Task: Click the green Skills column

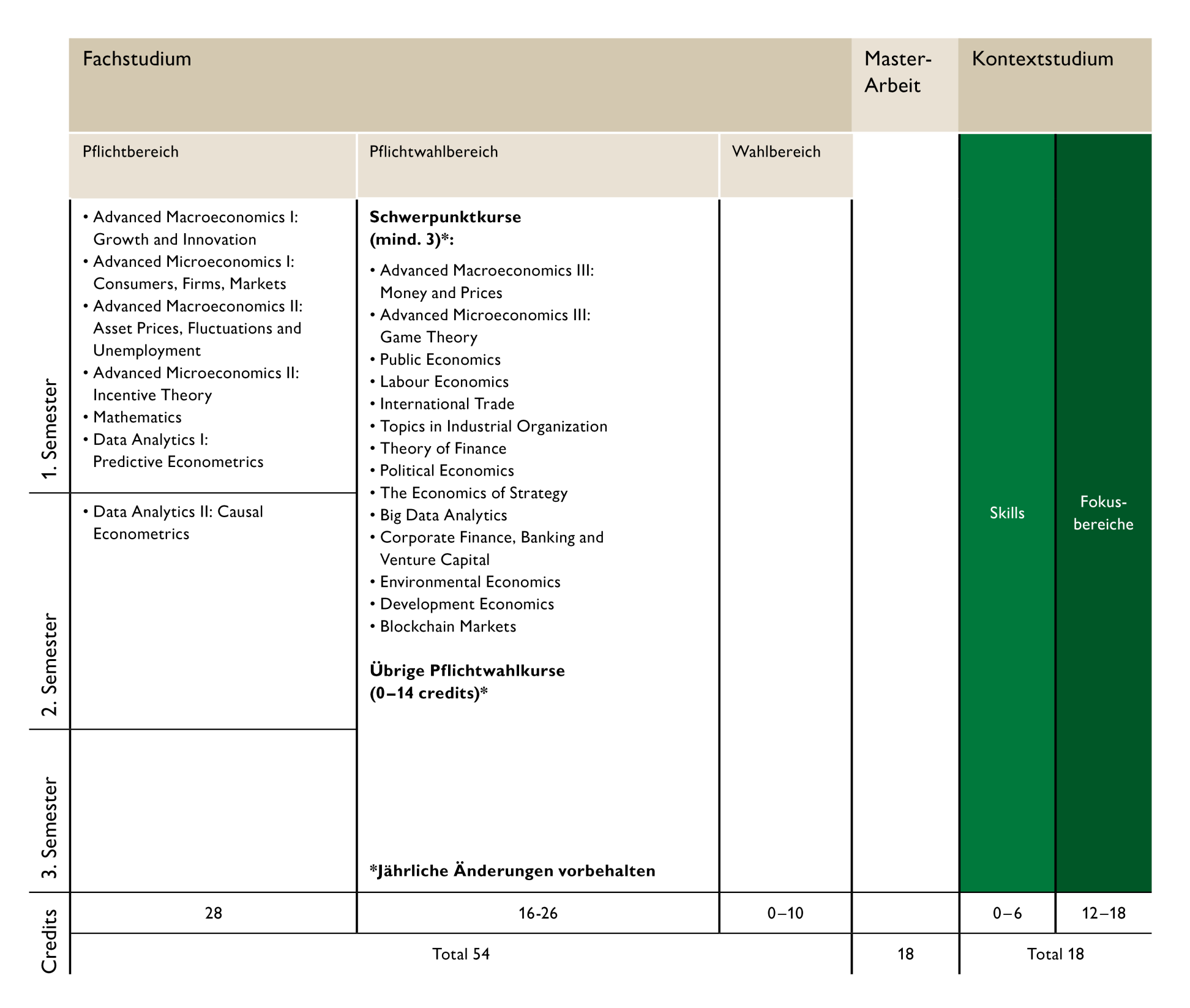Action: (x=1006, y=513)
